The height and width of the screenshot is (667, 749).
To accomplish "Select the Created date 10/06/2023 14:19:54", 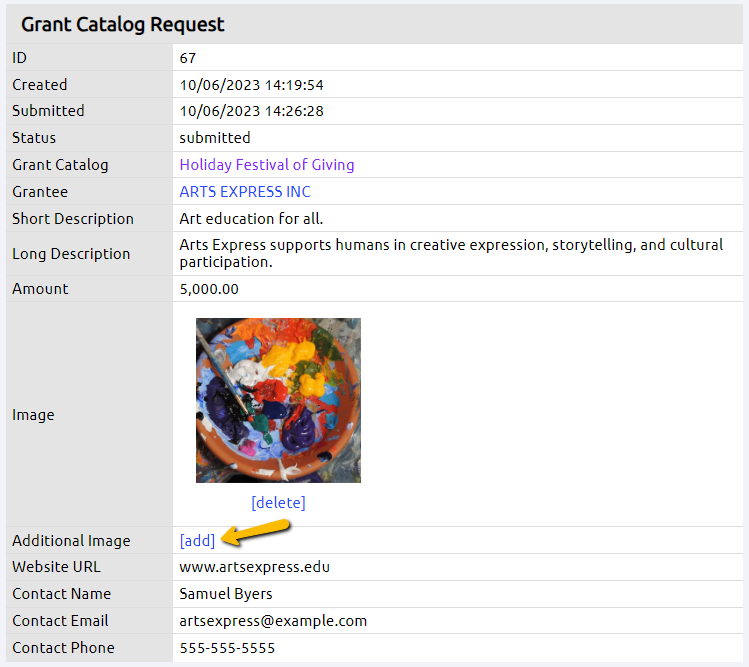I will [x=251, y=85].
